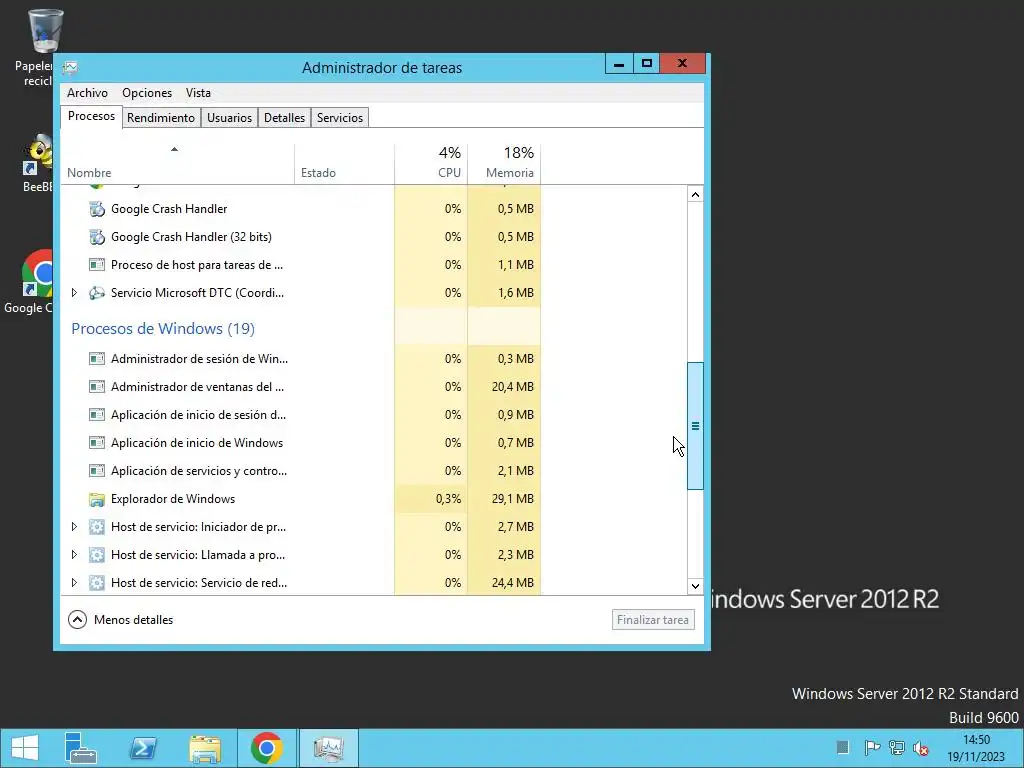1024x768 pixels.
Task: Select the Procesos de Windows (19) group header
Action: [x=163, y=328]
